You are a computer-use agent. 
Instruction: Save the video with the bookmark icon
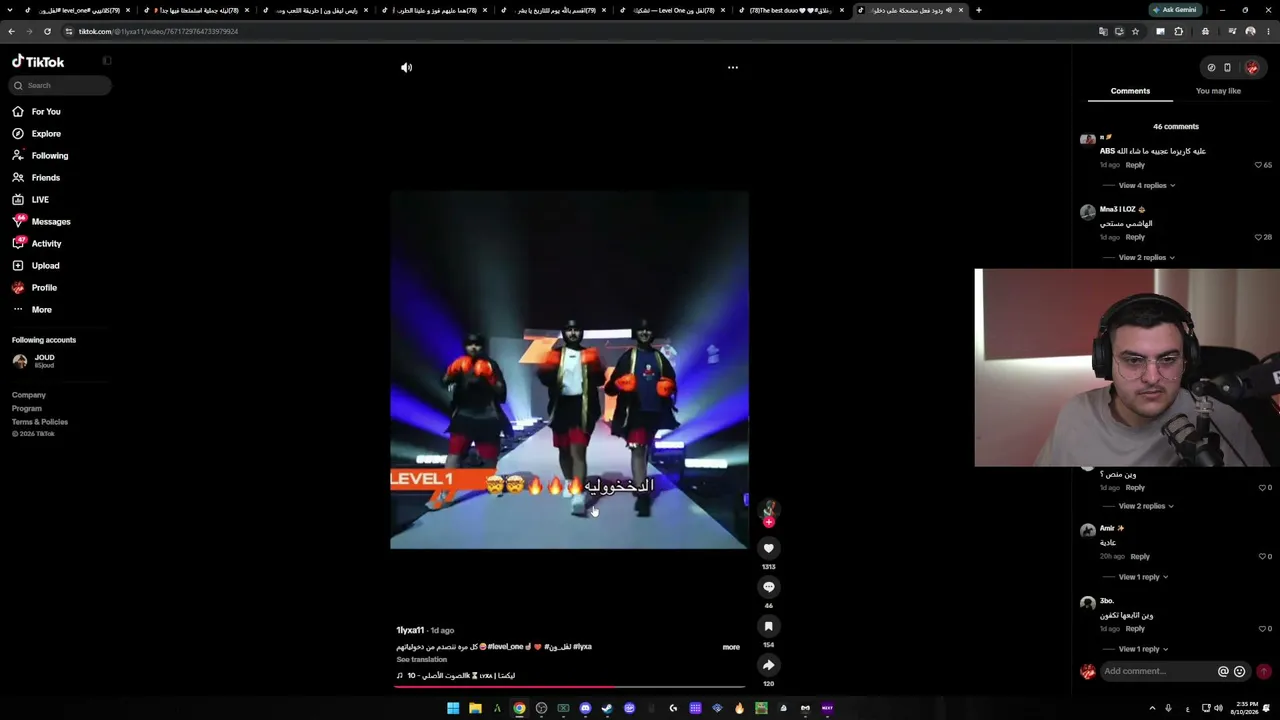tap(768, 626)
